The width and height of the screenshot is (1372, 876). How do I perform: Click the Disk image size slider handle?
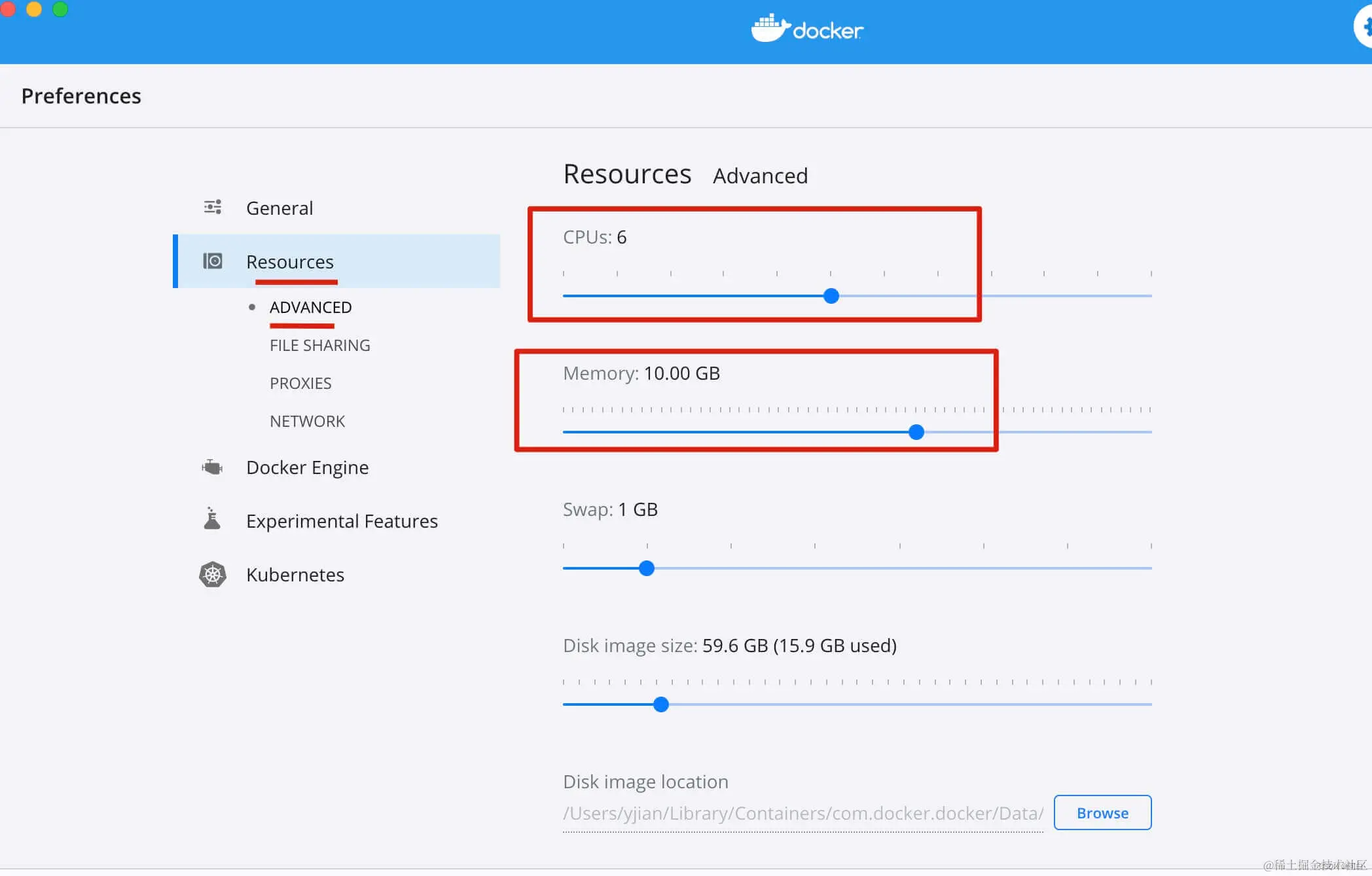(x=661, y=704)
